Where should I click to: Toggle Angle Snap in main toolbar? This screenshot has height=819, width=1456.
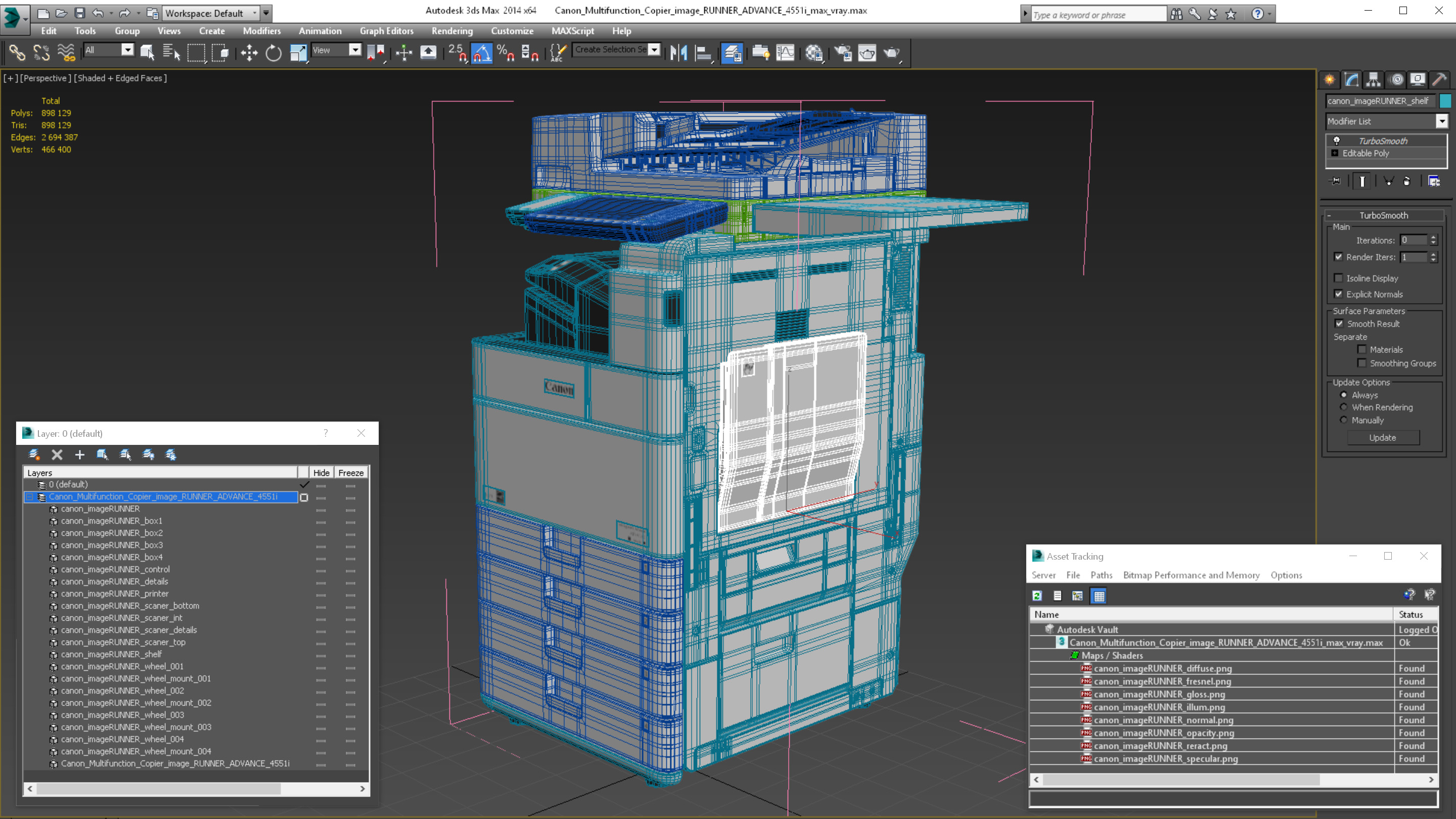click(x=482, y=53)
